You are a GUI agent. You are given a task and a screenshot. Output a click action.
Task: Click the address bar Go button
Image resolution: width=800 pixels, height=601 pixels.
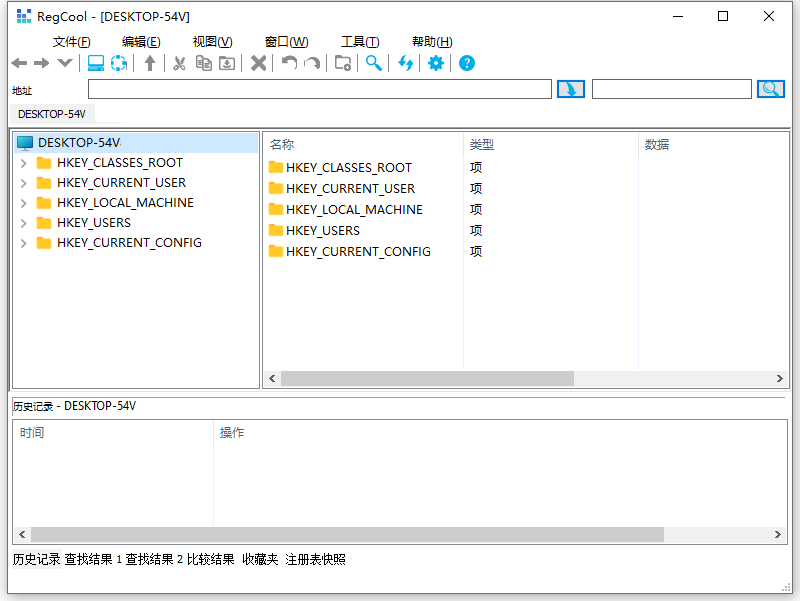(x=570, y=88)
